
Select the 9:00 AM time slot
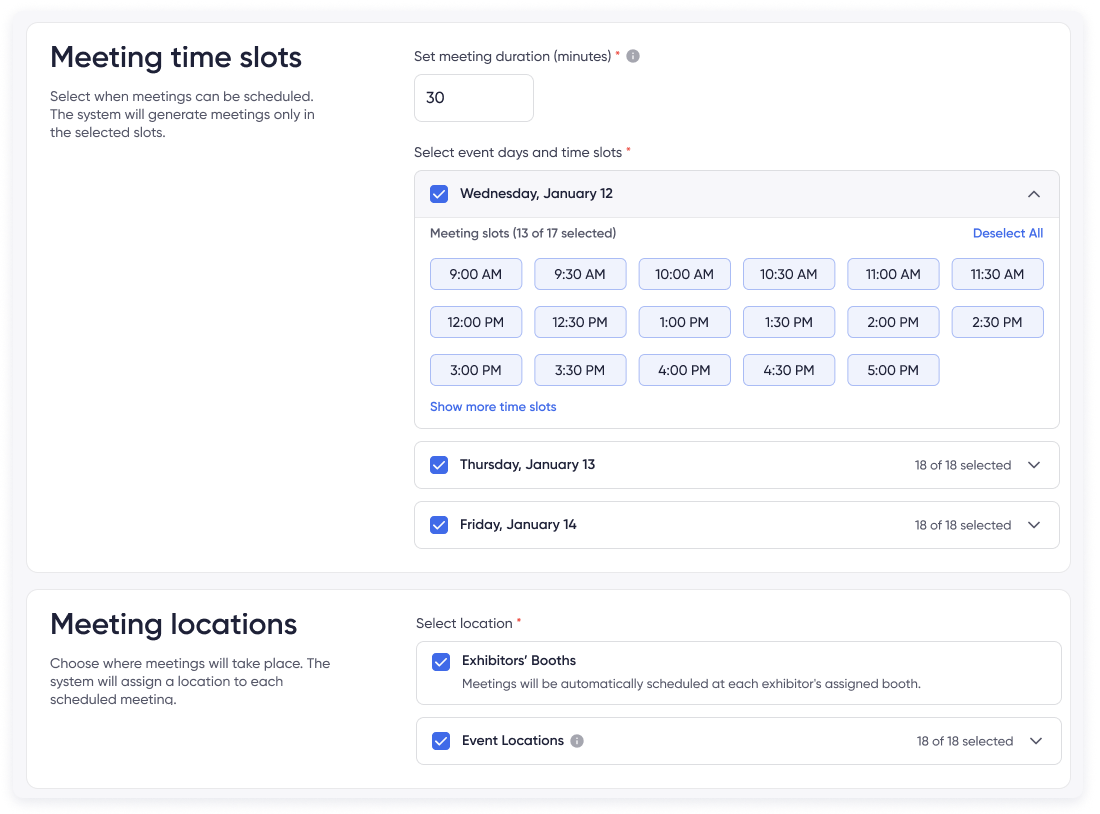476,274
